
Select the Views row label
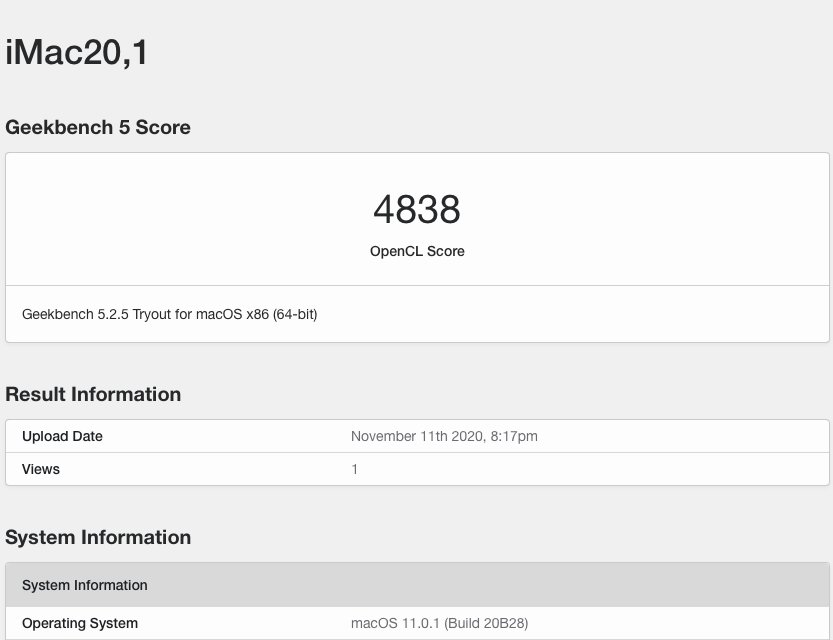[x=41, y=469]
